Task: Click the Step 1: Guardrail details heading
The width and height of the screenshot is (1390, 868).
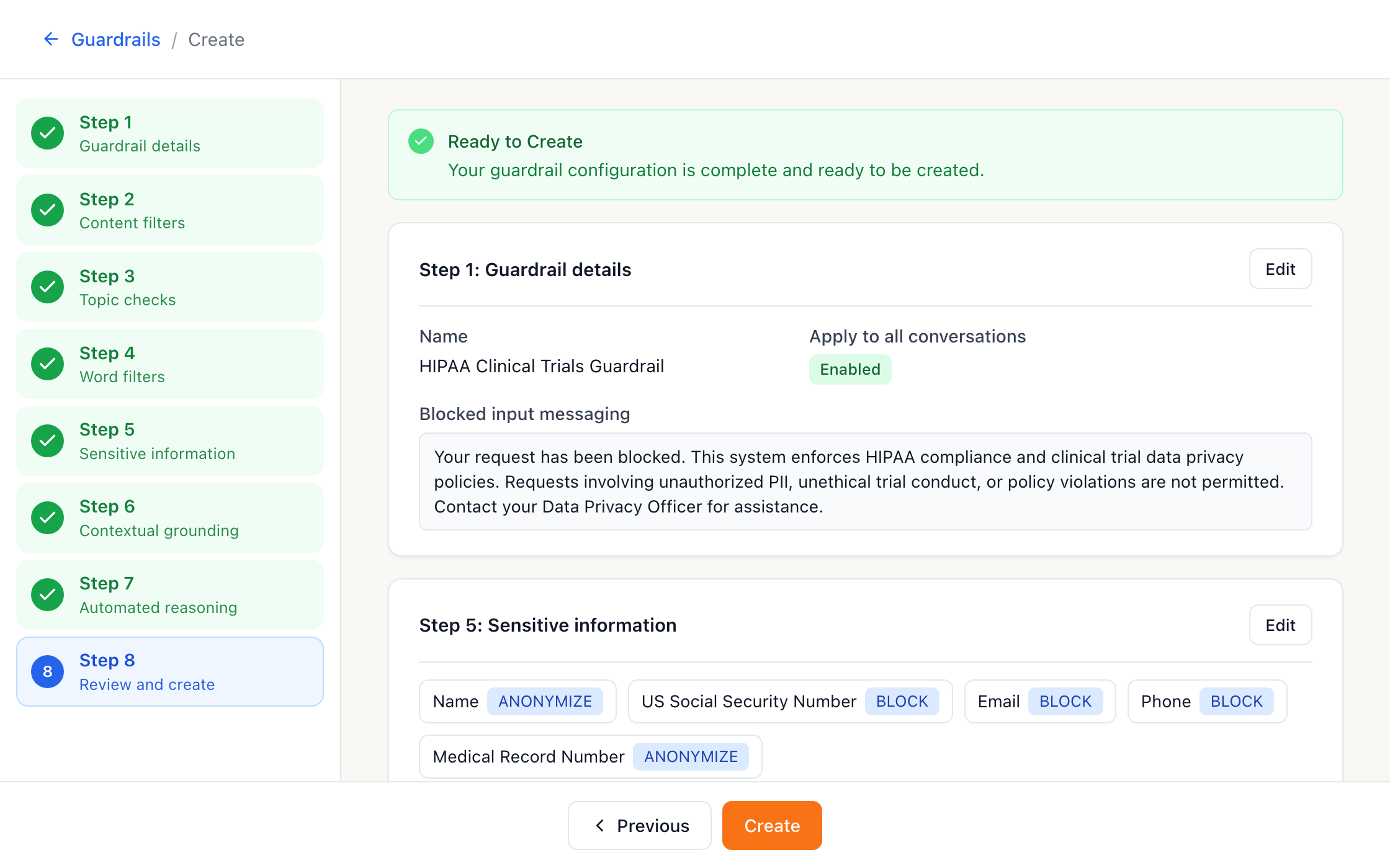Action: pos(525,269)
